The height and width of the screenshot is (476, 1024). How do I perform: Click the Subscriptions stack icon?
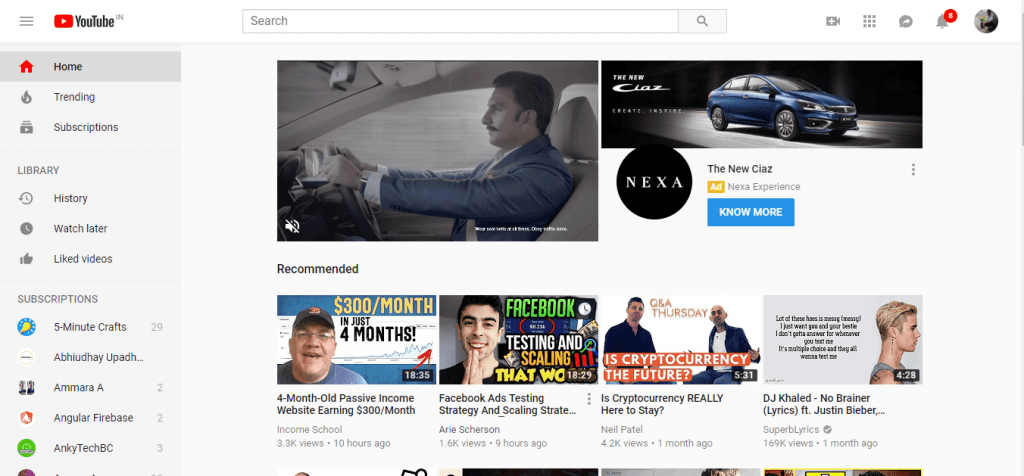pyautogui.click(x=26, y=127)
